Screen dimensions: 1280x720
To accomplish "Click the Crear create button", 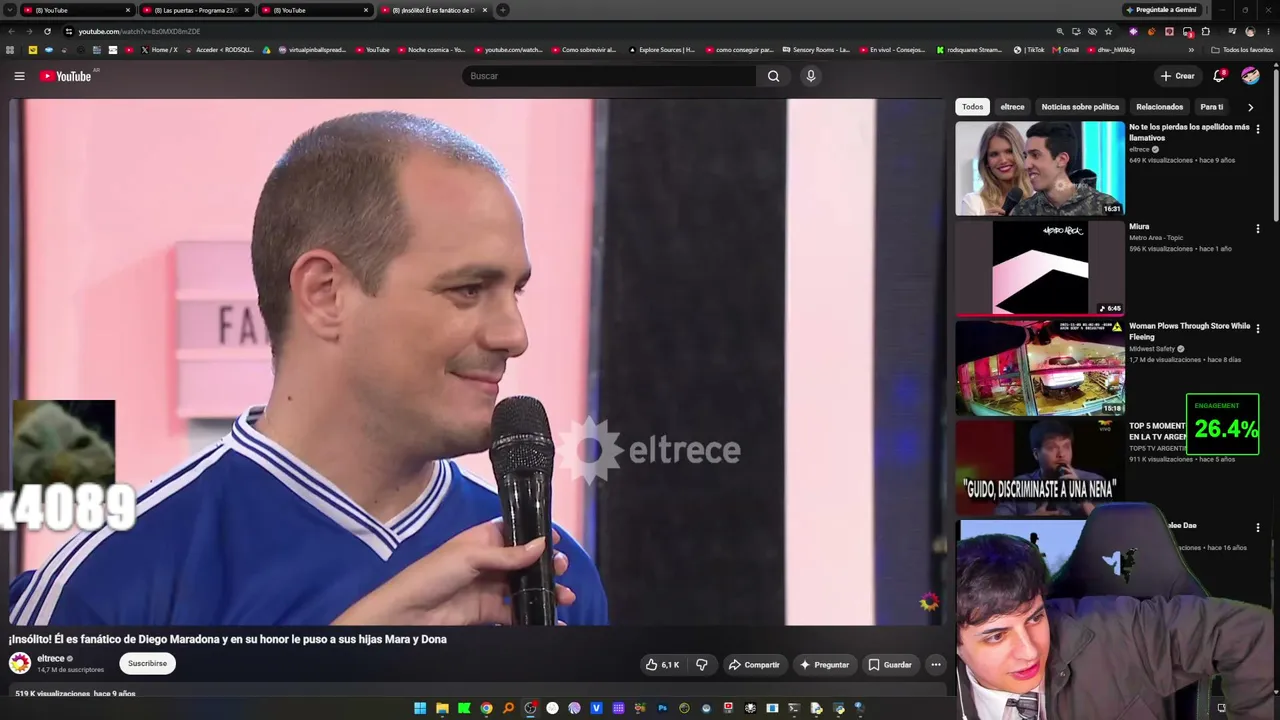I will pyautogui.click(x=1177, y=76).
